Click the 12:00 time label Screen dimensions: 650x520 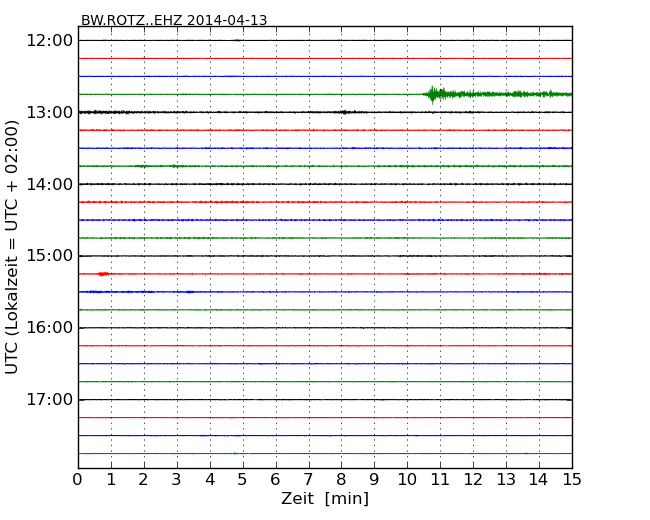pyautogui.click(x=49, y=41)
